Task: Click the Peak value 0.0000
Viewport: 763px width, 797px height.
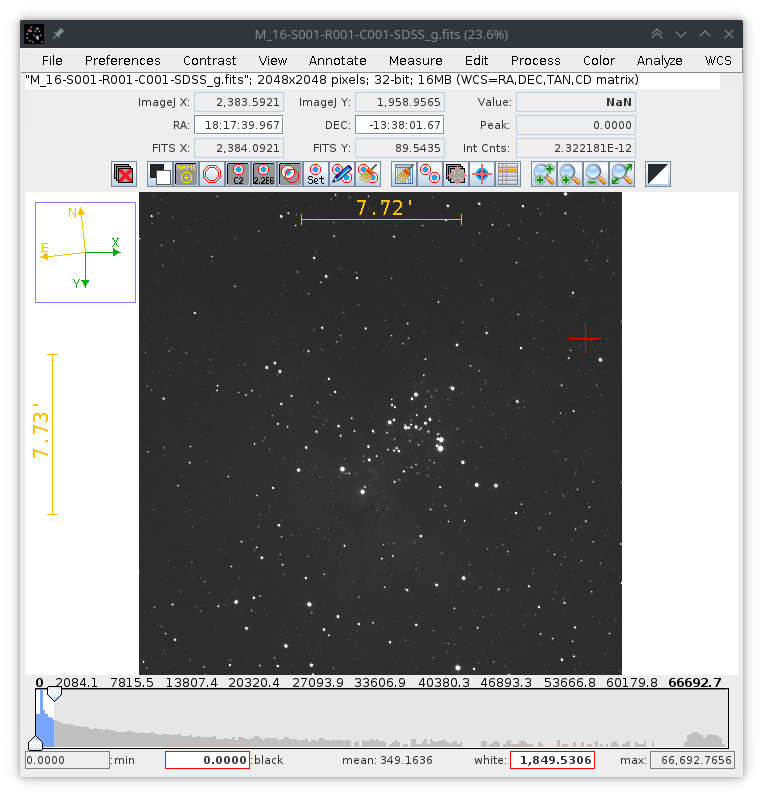Action: 576,125
